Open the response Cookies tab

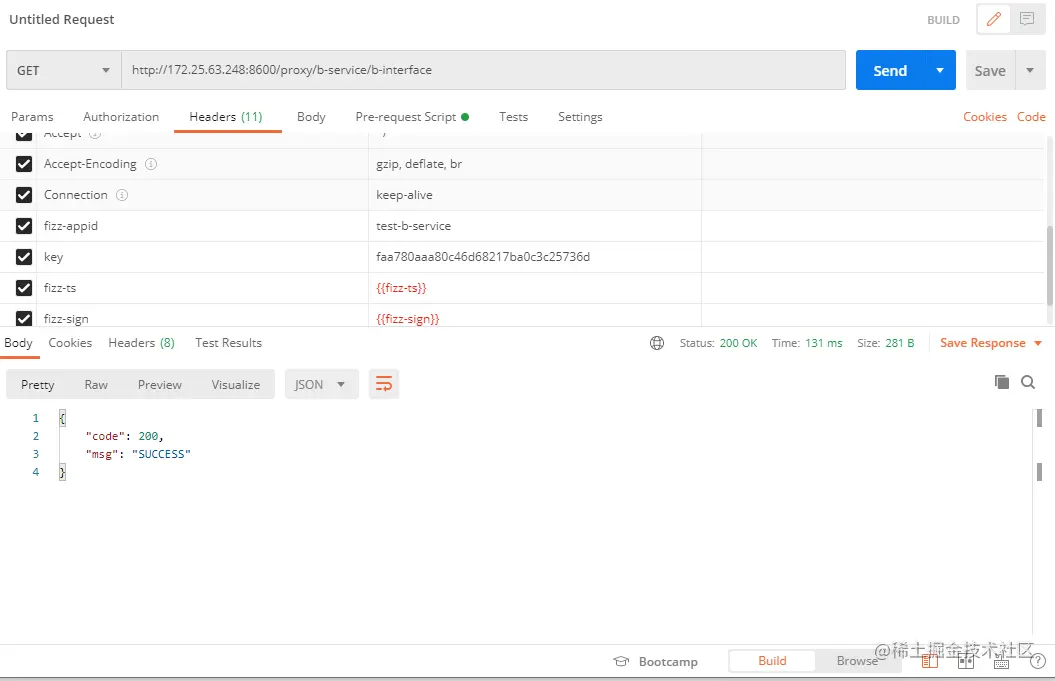coord(70,343)
